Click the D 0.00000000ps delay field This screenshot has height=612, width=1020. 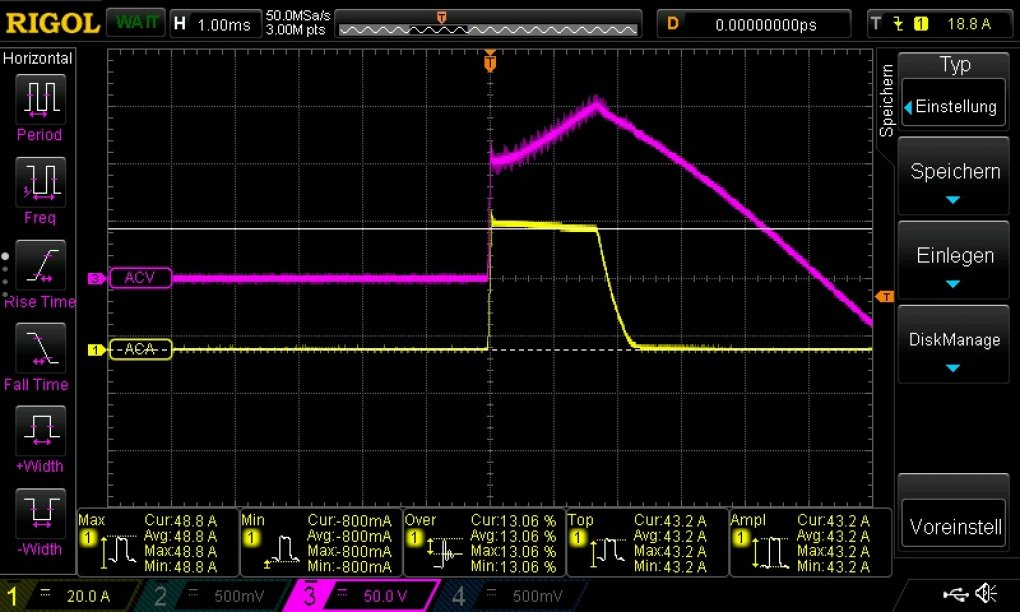753,24
